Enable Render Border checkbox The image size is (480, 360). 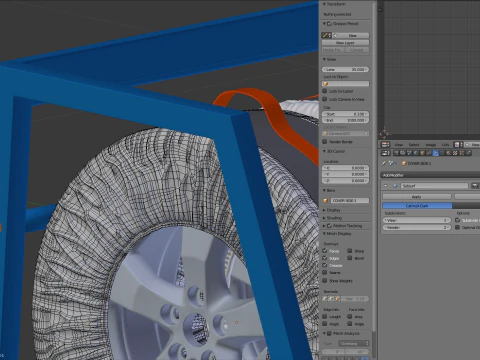tap(325, 142)
